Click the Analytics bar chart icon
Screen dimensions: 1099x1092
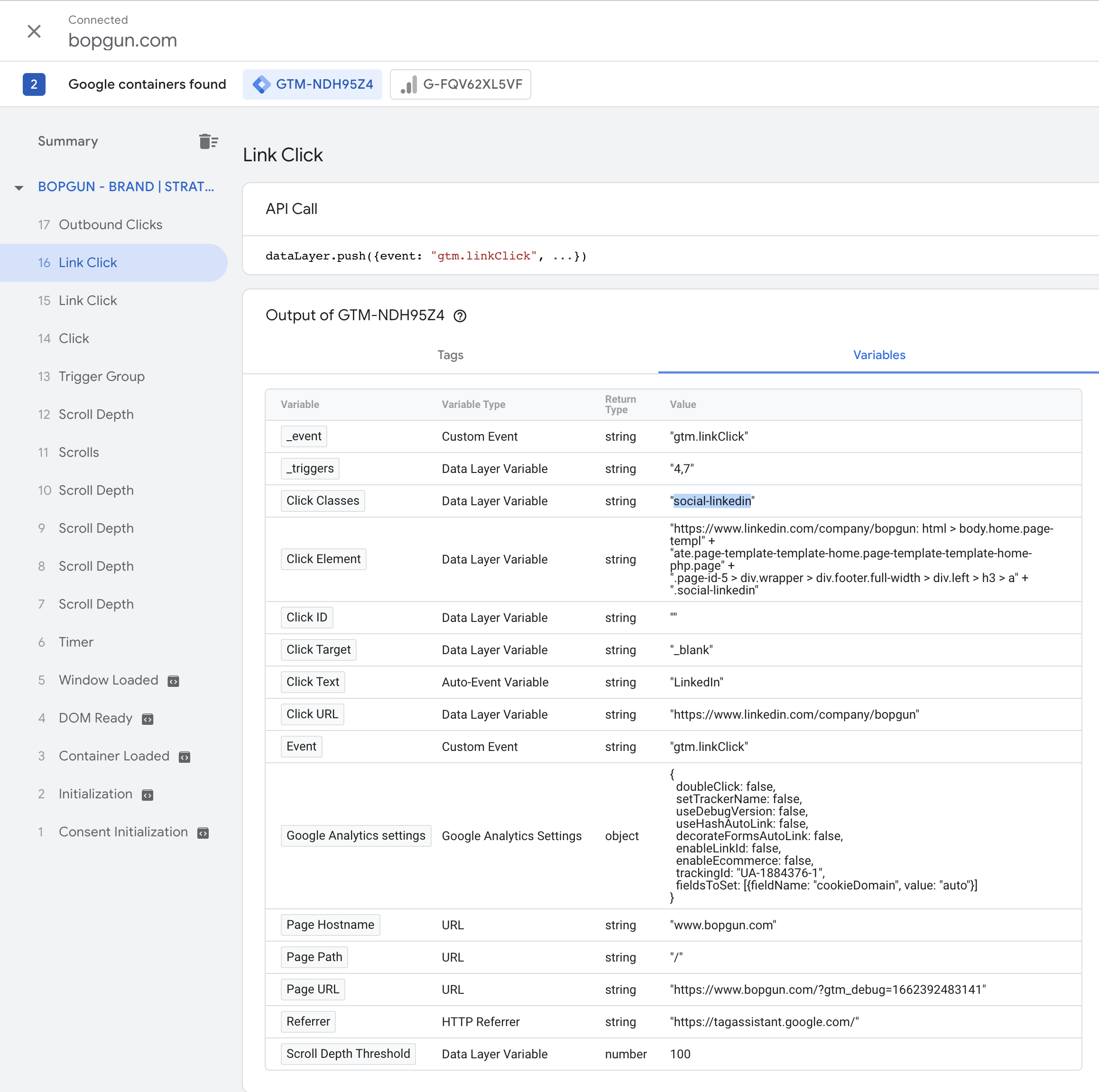[408, 84]
